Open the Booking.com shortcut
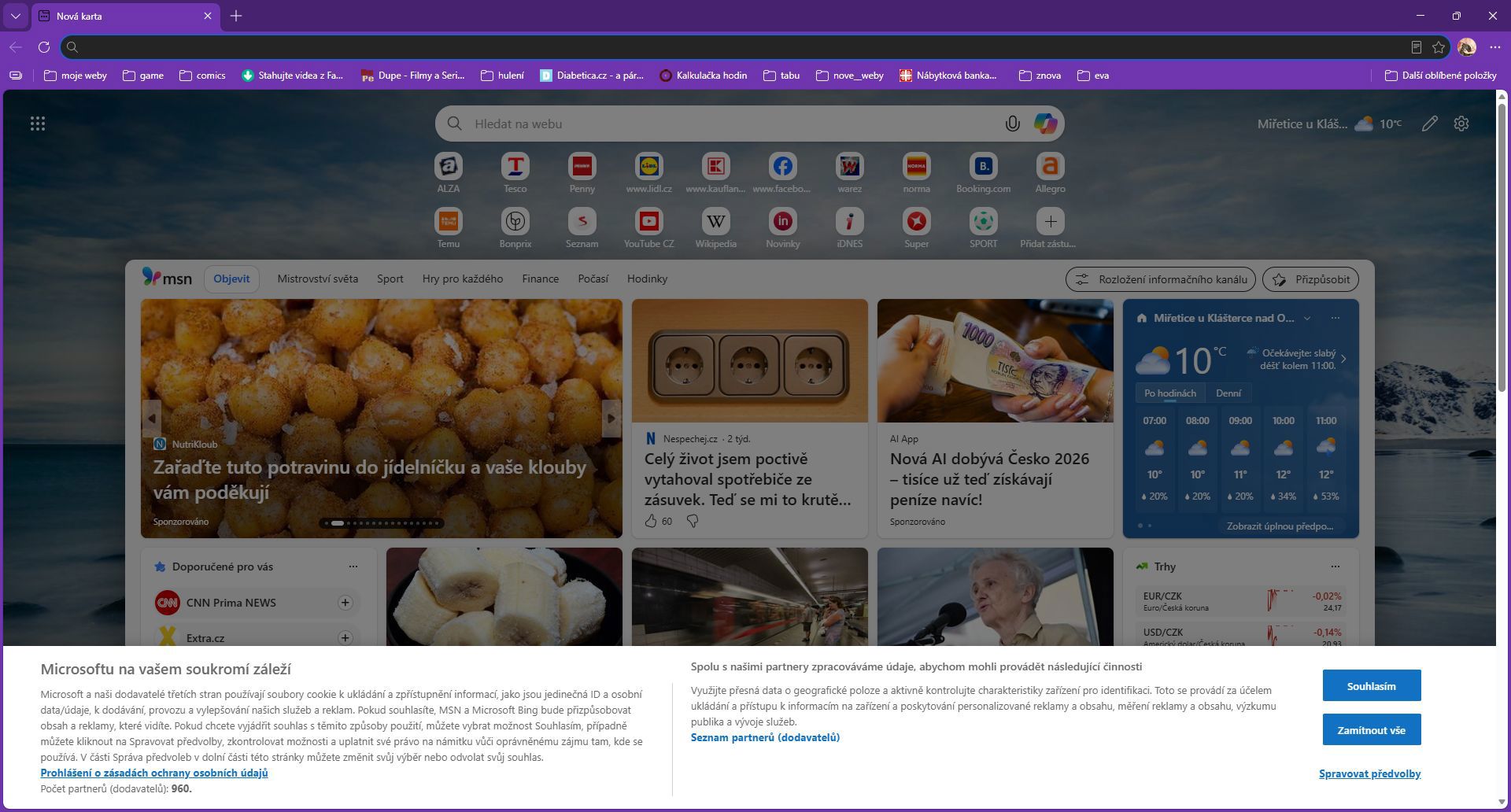The height and width of the screenshot is (812, 1511). click(983, 173)
